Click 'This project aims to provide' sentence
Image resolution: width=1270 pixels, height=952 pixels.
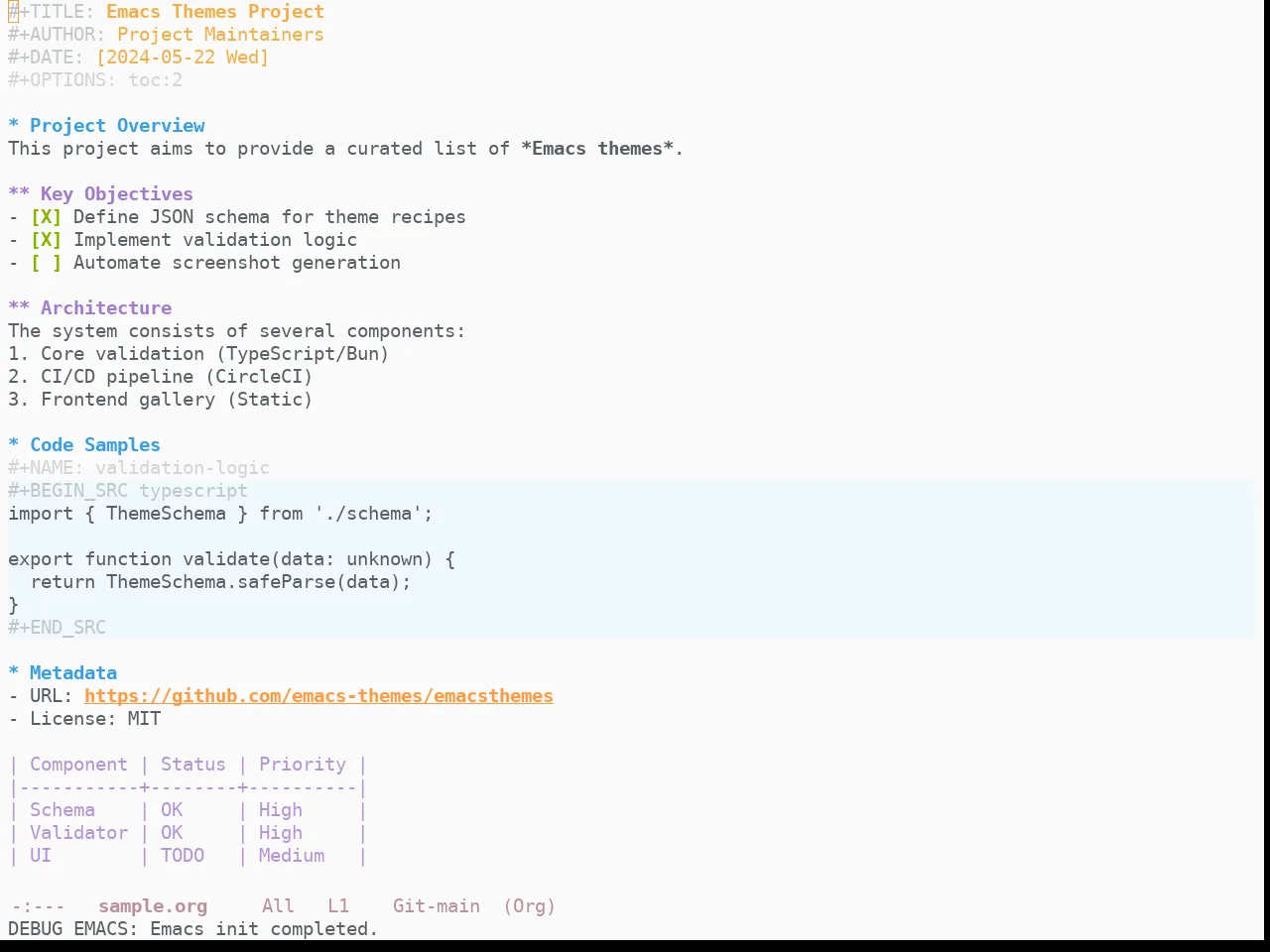click(x=345, y=149)
